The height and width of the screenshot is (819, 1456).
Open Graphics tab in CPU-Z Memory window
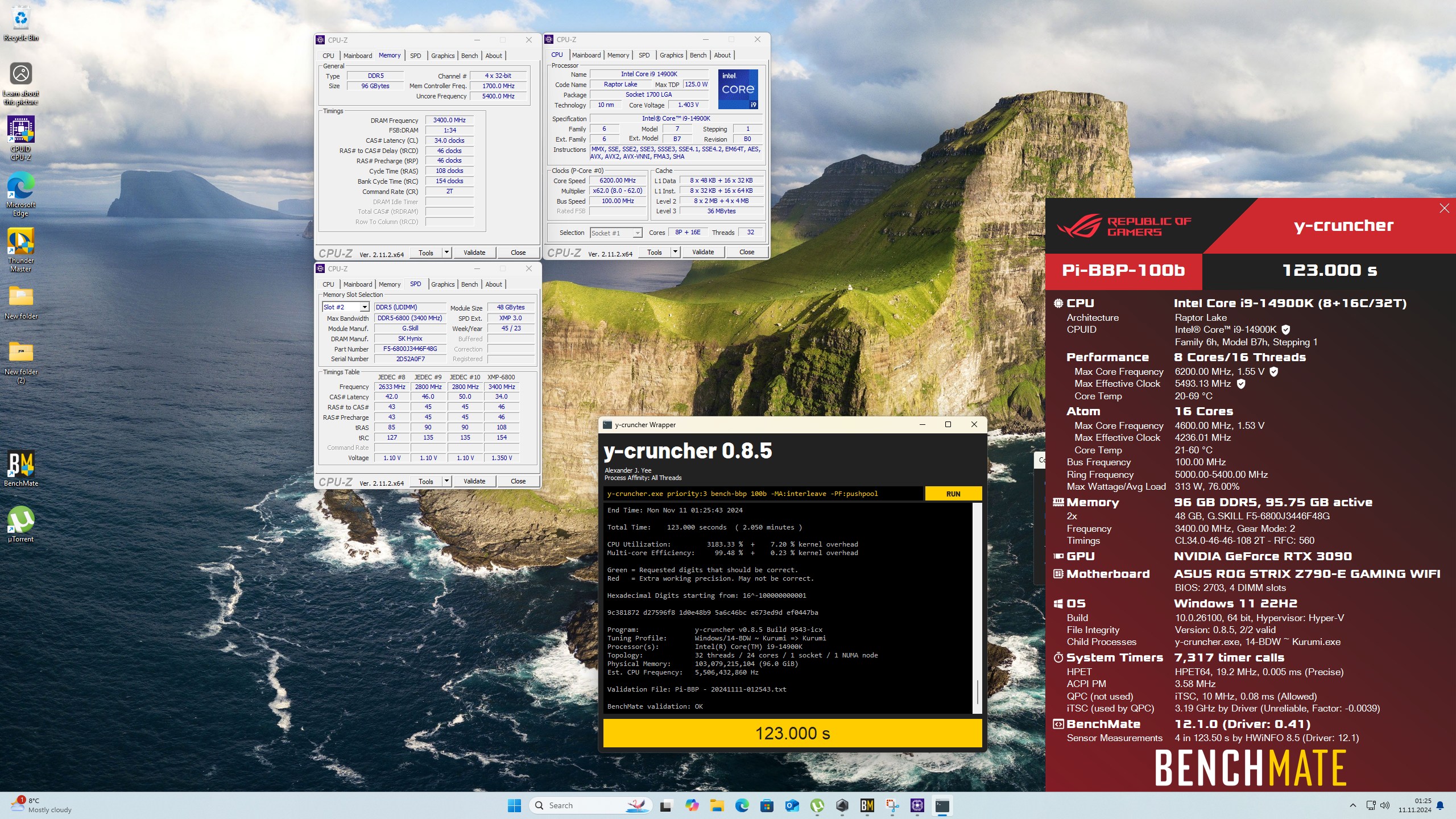point(442,56)
